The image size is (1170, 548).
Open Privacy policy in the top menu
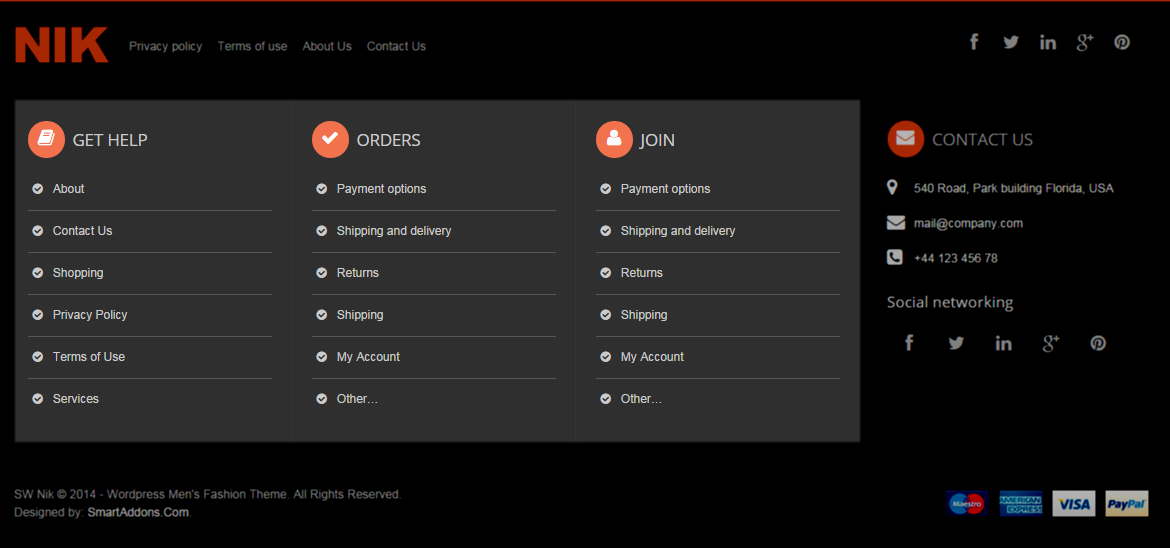click(165, 46)
